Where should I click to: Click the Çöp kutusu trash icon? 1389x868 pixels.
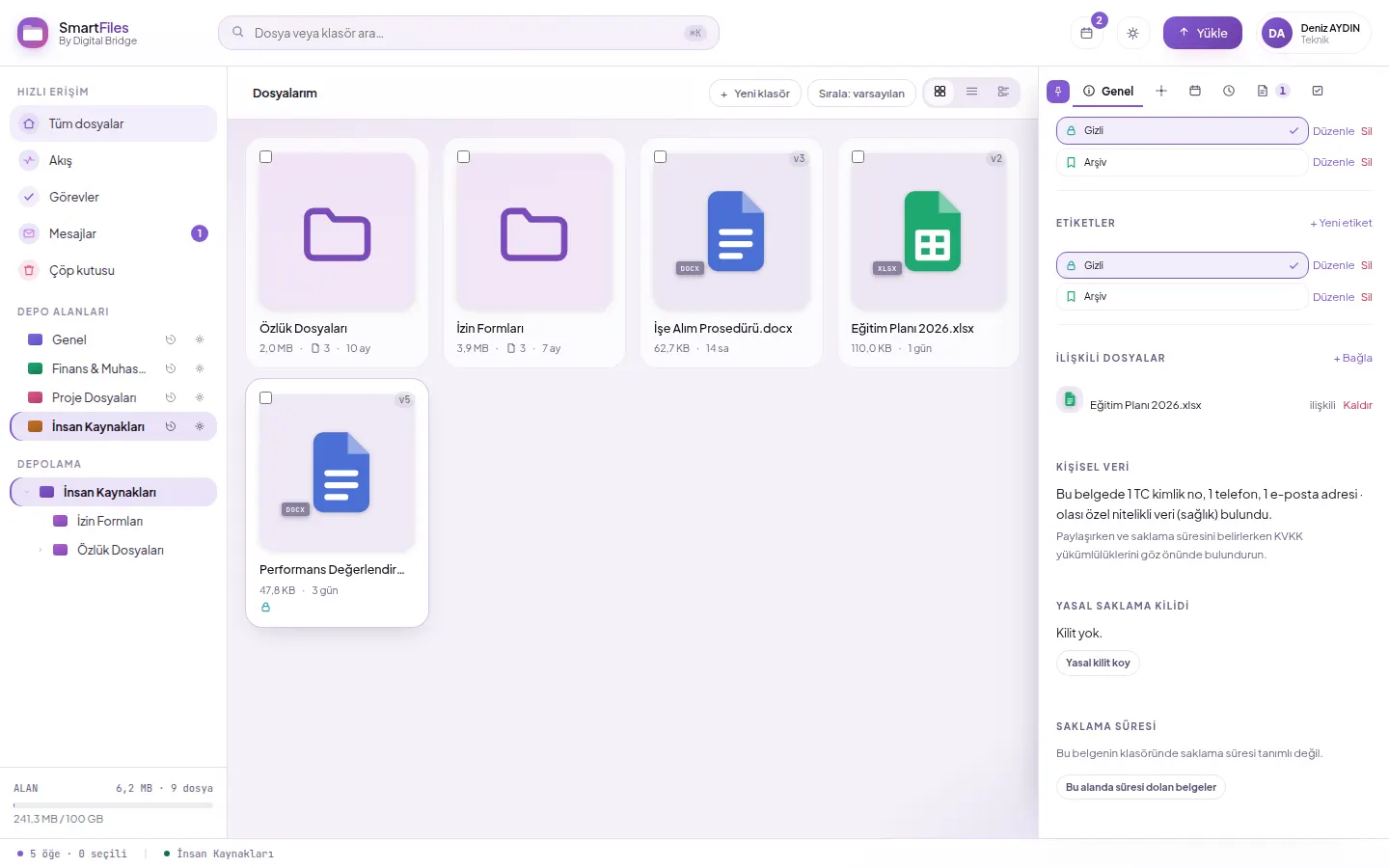tap(29, 270)
